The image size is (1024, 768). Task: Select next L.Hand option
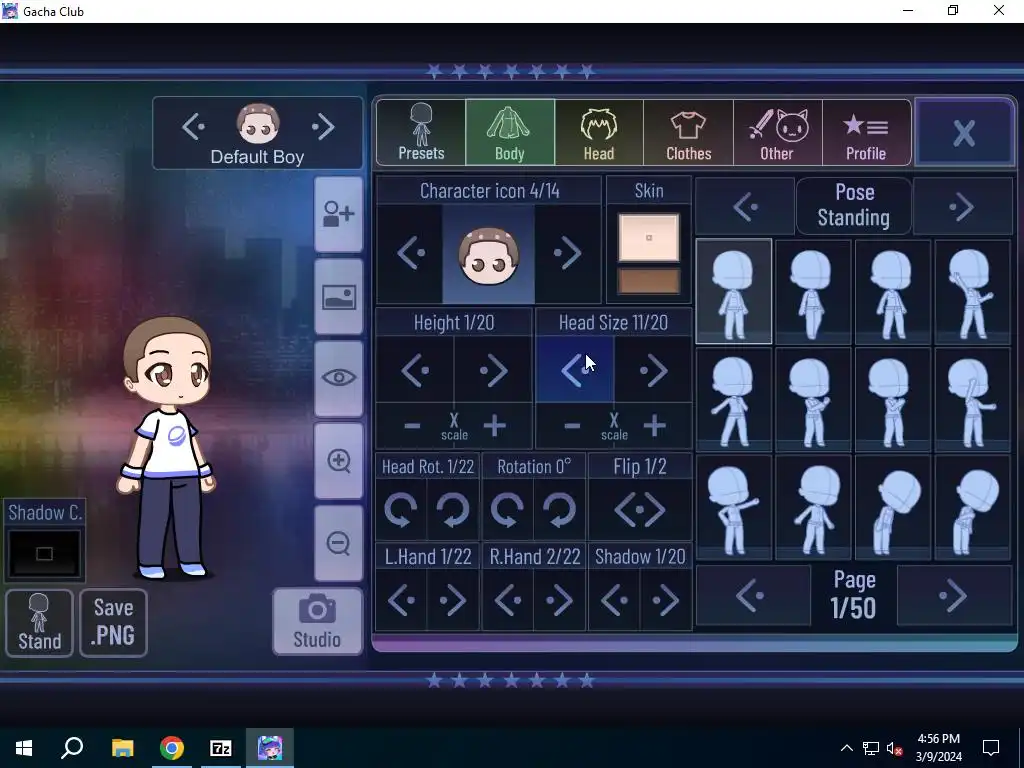click(x=453, y=600)
